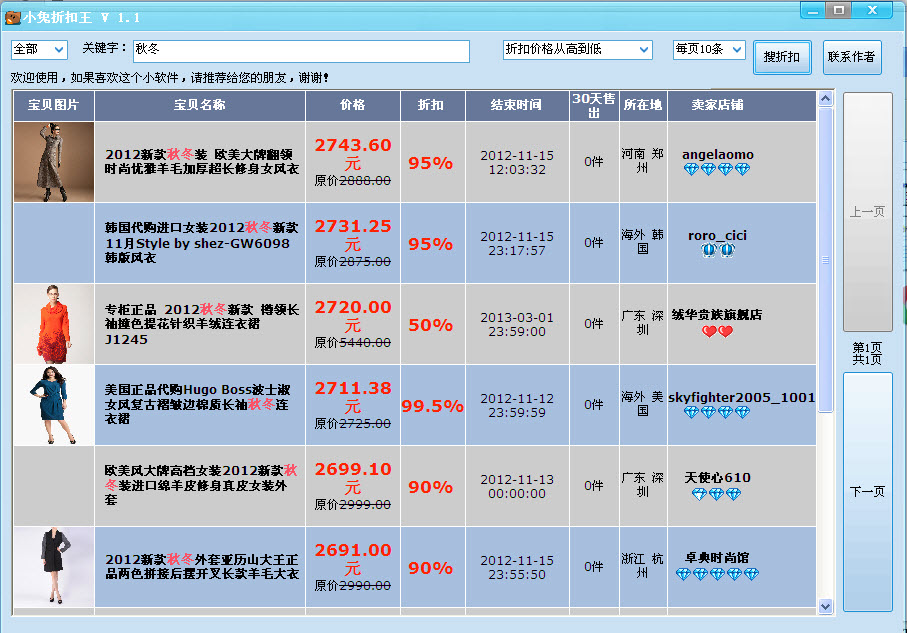The width and height of the screenshot is (907, 633).
Task: Click angelaomo's diamond rating icons
Action: [717, 170]
